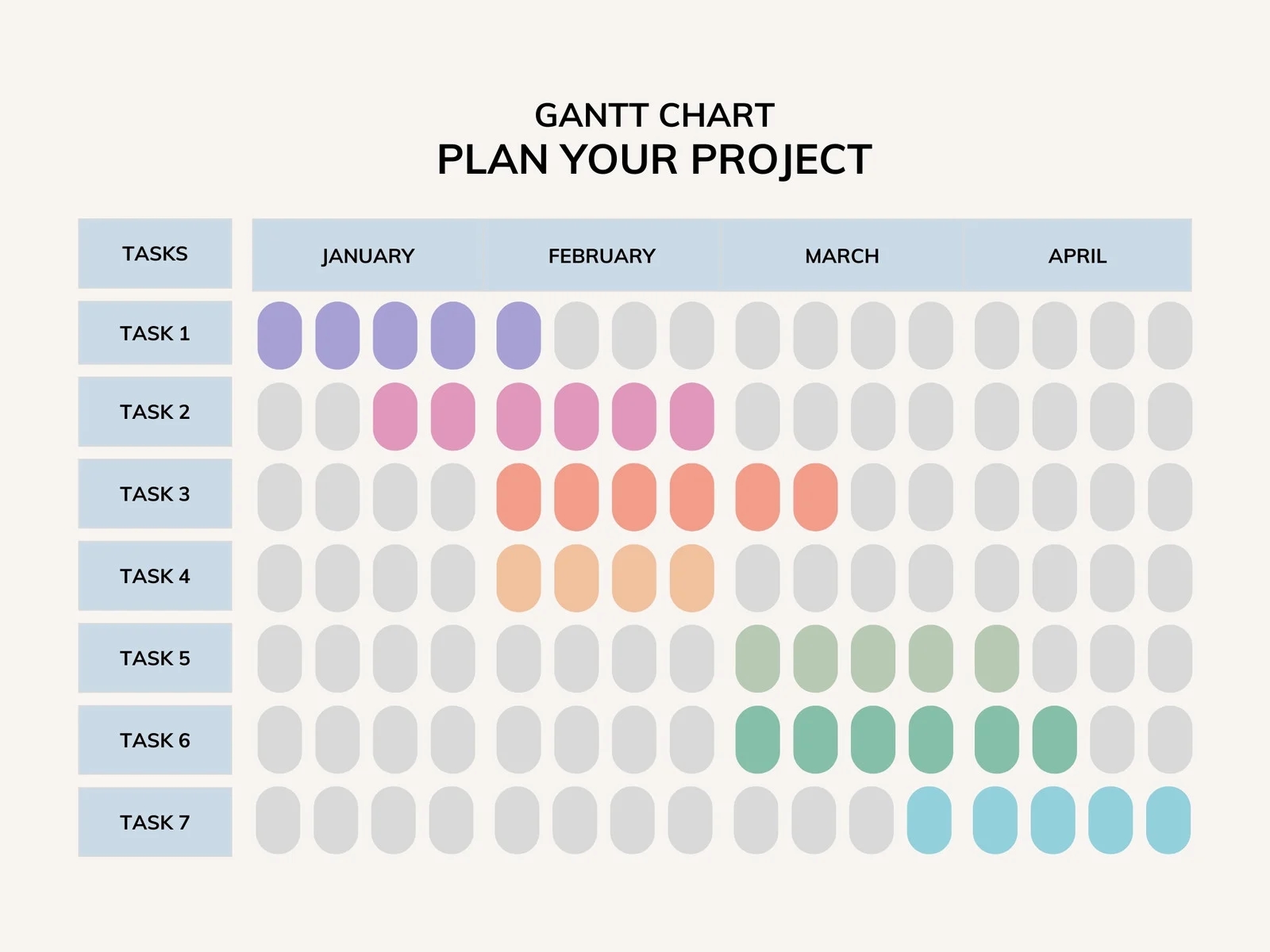Click Task 7's light blue pill under March
This screenshot has height=952, width=1270.
[x=929, y=820]
